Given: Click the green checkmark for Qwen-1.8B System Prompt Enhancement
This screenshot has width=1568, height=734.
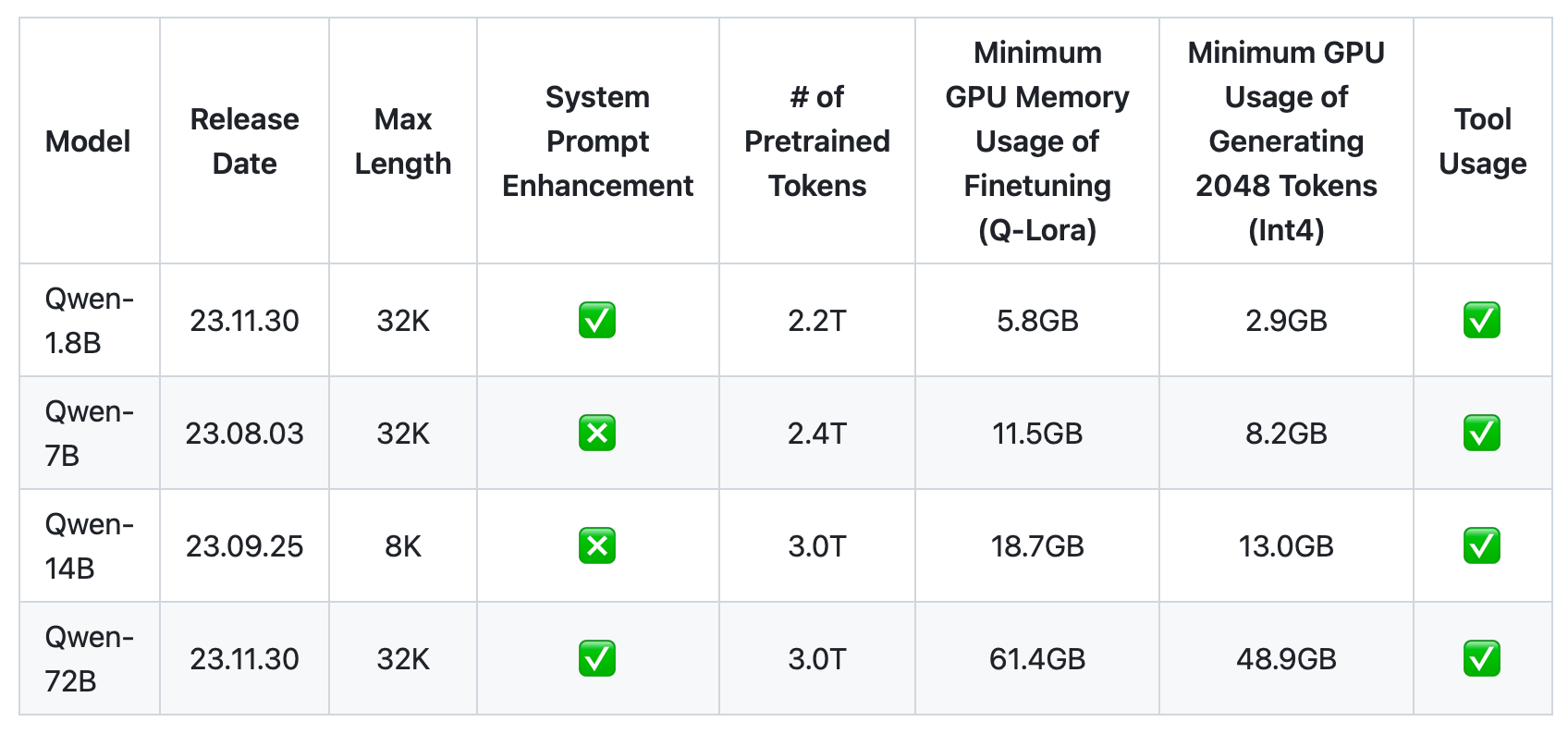Looking at the screenshot, I should (x=597, y=321).
